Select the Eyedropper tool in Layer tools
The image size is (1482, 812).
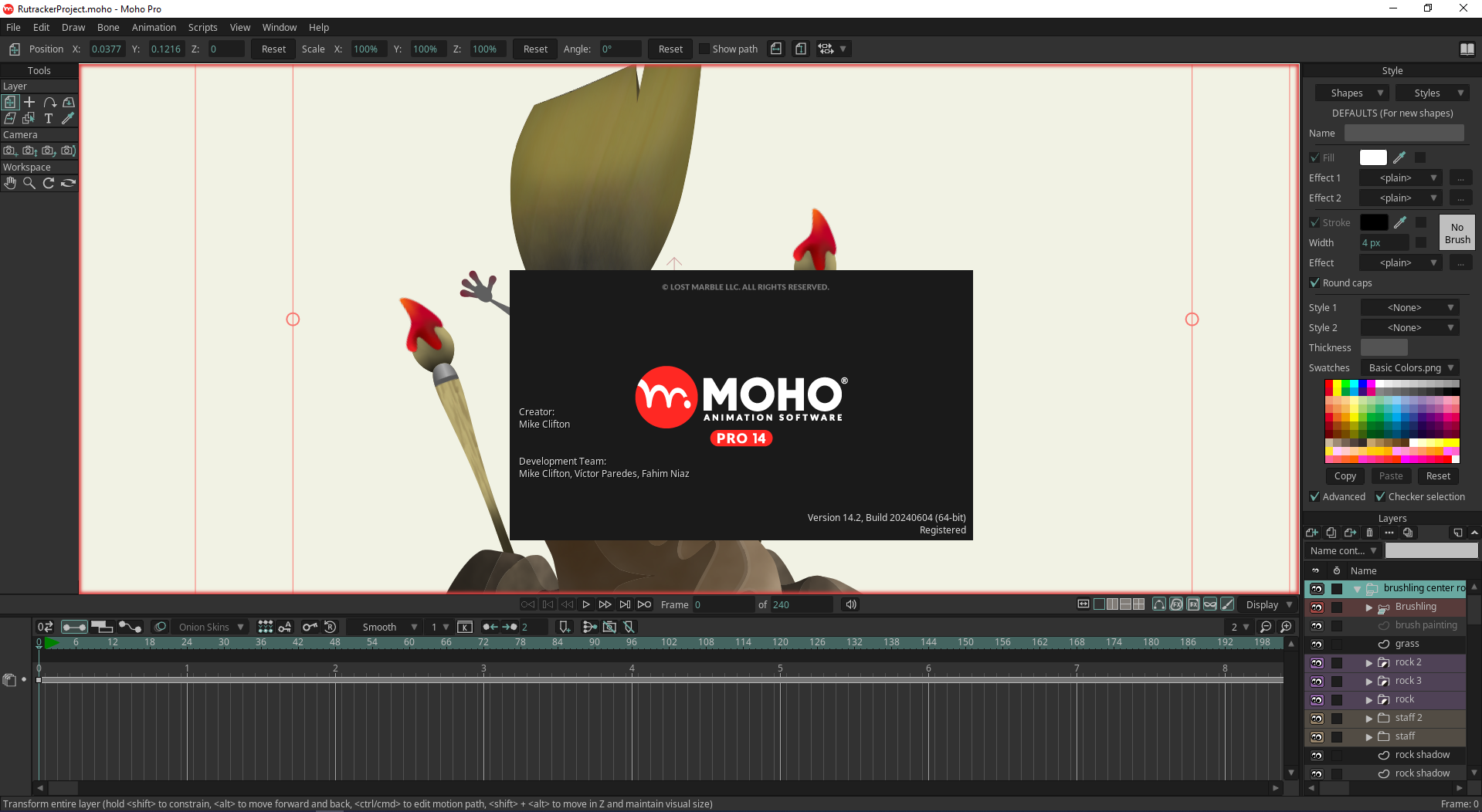tap(68, 118)
